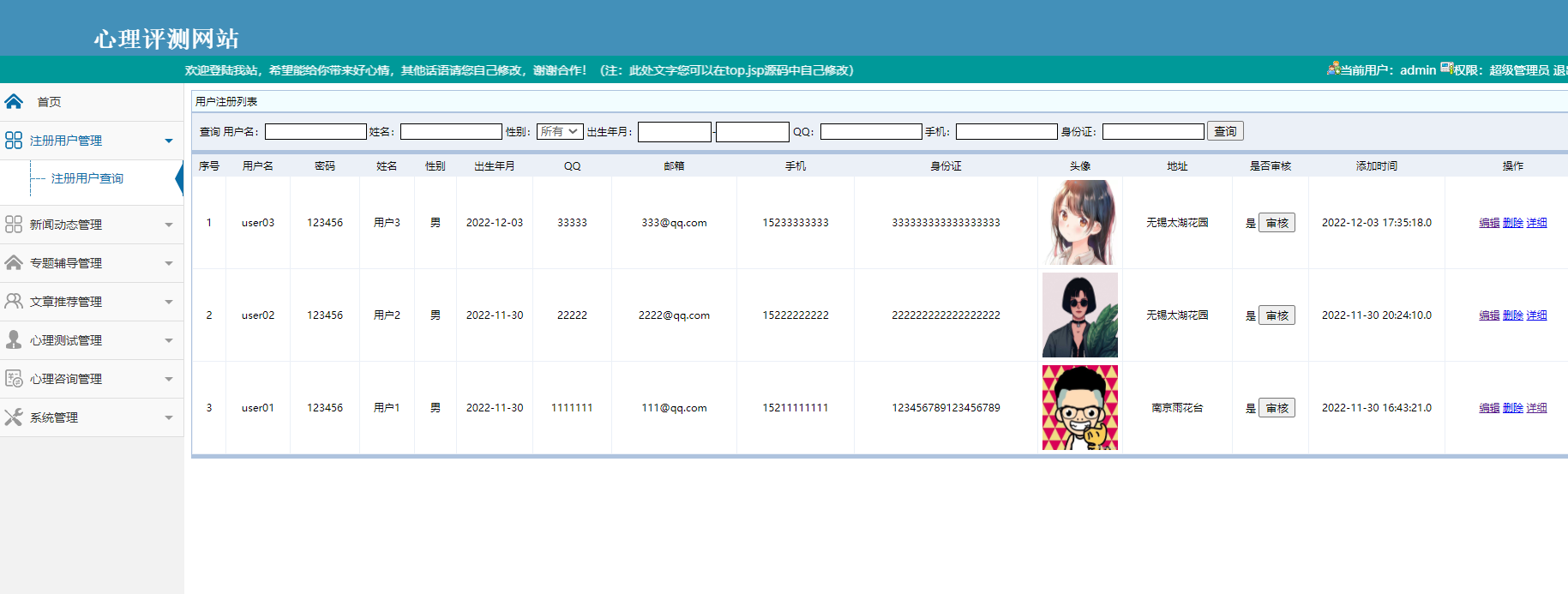
Task: Click the 心理测试管理 person icon
Action: coord(14,340)
